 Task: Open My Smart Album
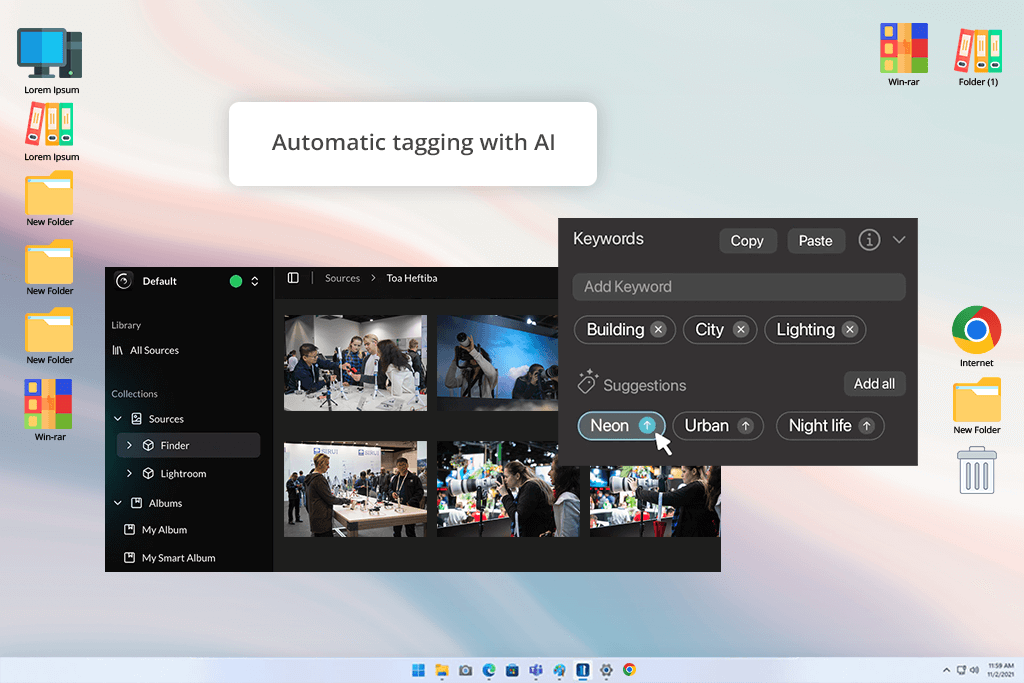point(170,558)
